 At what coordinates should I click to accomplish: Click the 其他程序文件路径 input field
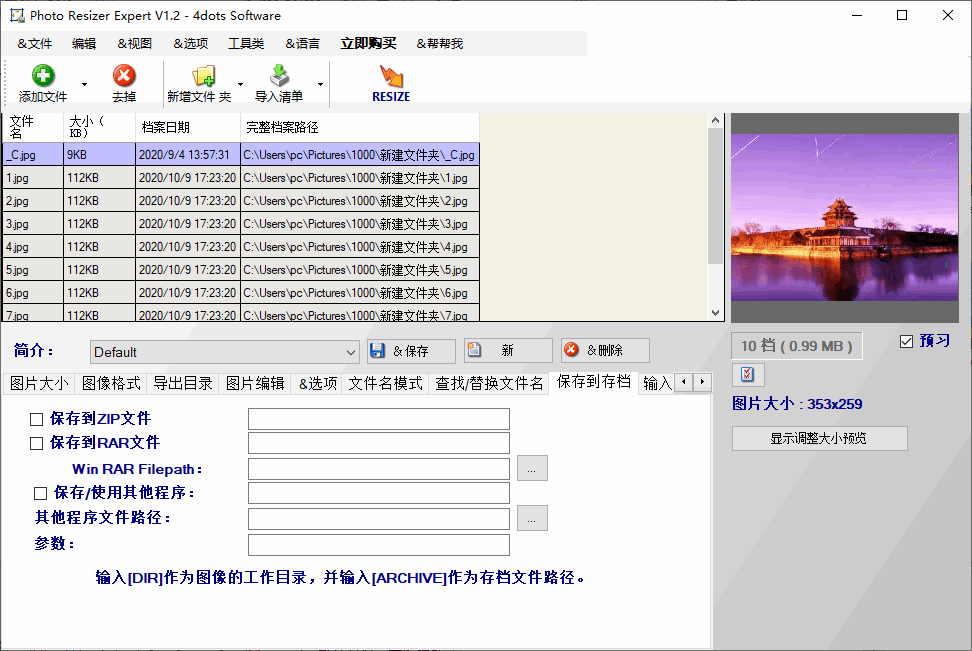[x=379, y=519]
